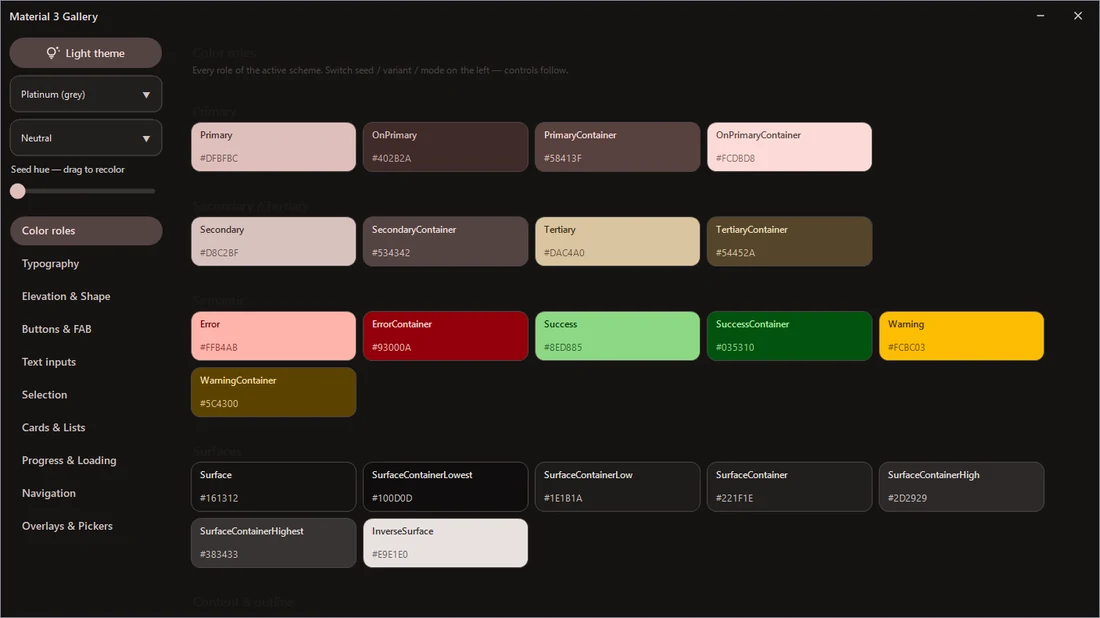Viewport: 1100px width, 618px height.
Task: Go to Cards & Lists page
Action: [86, 427]
